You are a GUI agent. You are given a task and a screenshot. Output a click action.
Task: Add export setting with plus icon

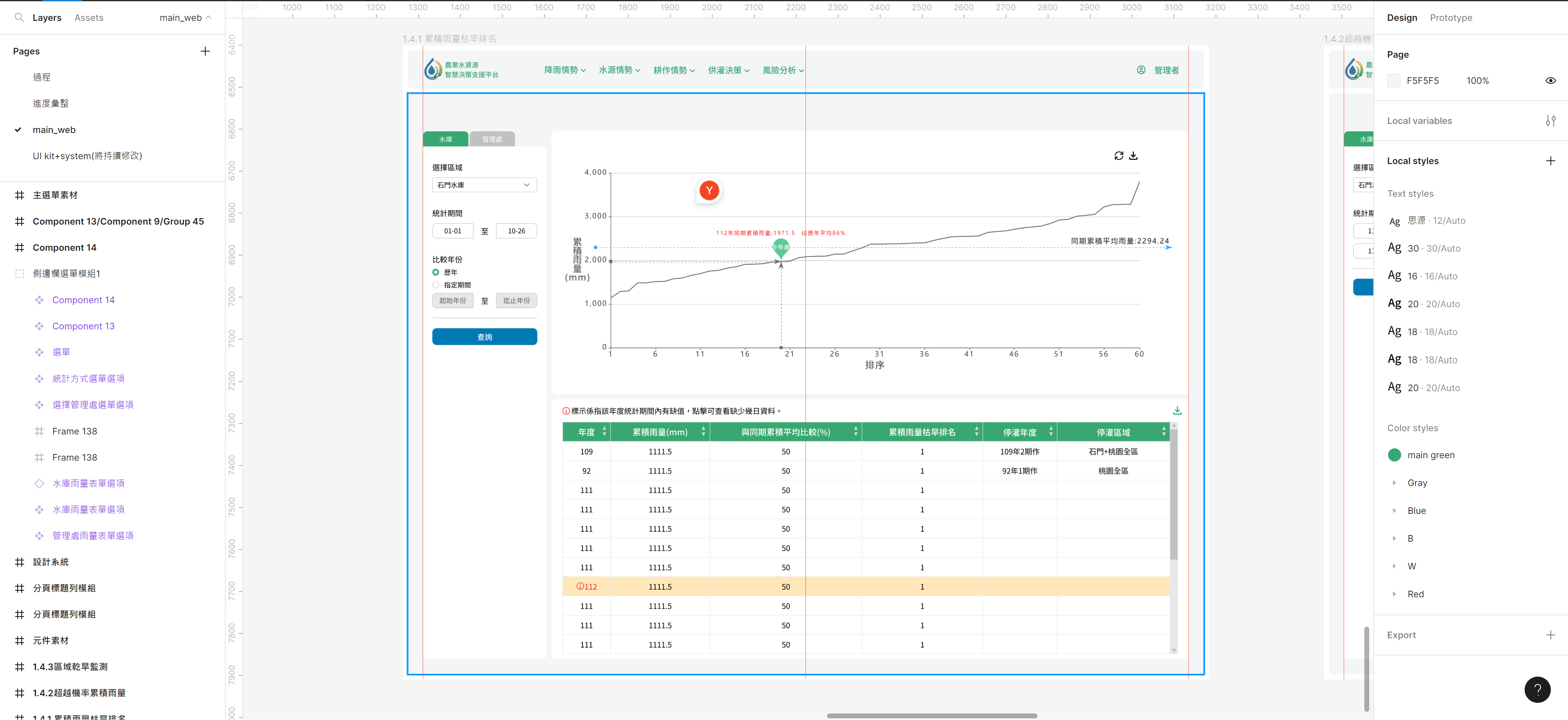1550,635
